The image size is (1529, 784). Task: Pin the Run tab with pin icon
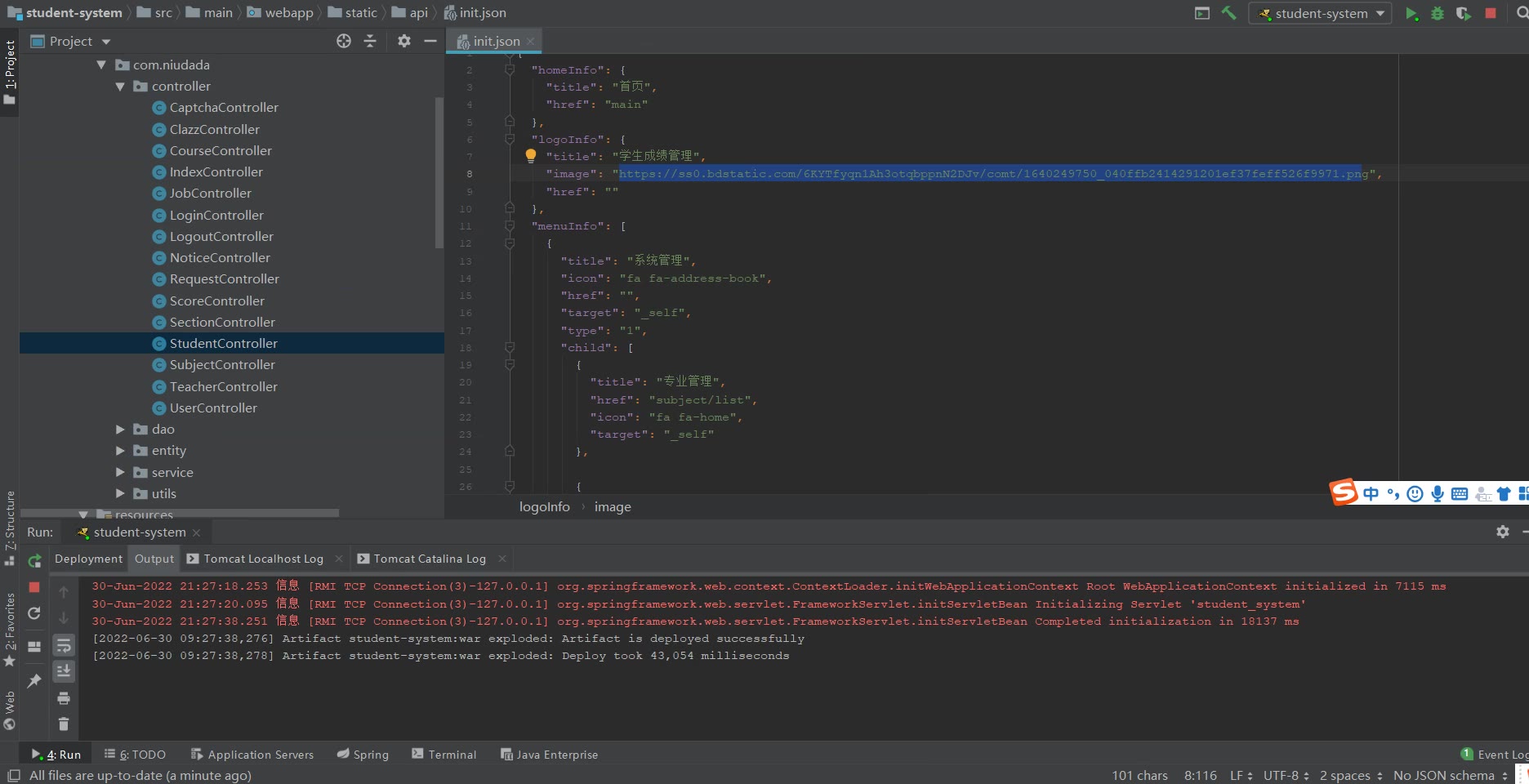pyautogui.click(x=34, y=680)
